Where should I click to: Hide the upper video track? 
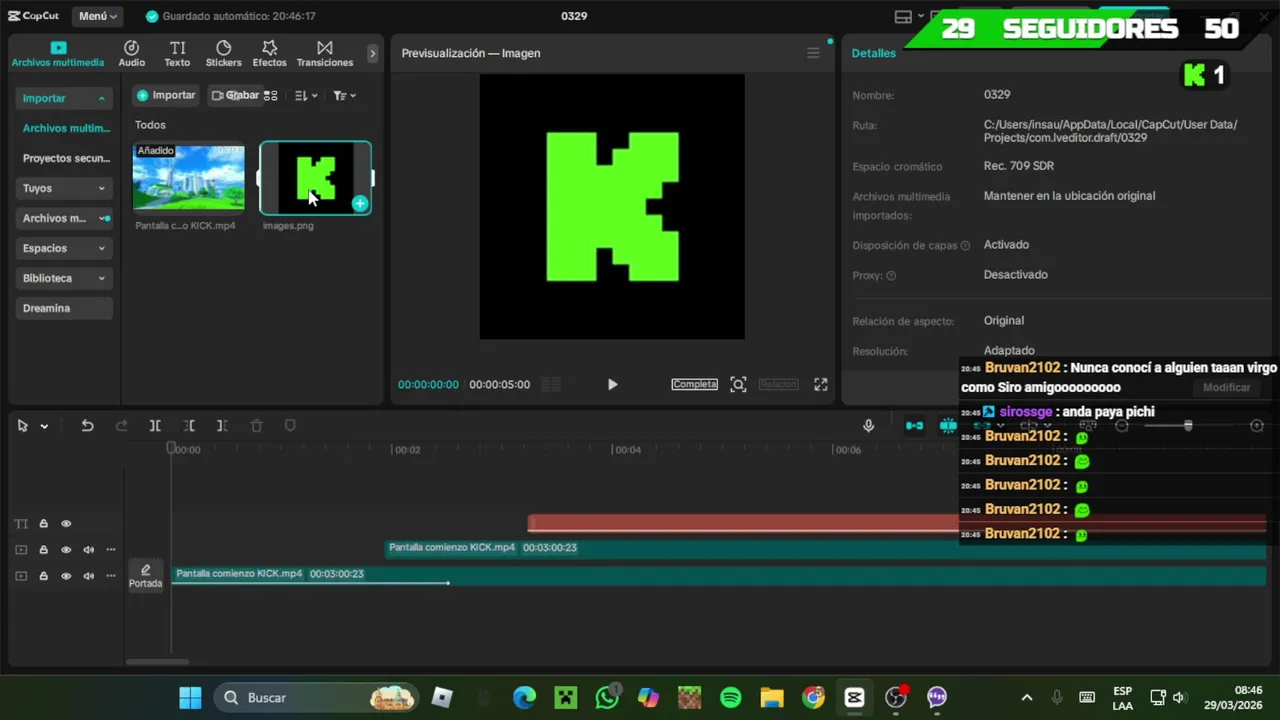click(x=66, y=550)
